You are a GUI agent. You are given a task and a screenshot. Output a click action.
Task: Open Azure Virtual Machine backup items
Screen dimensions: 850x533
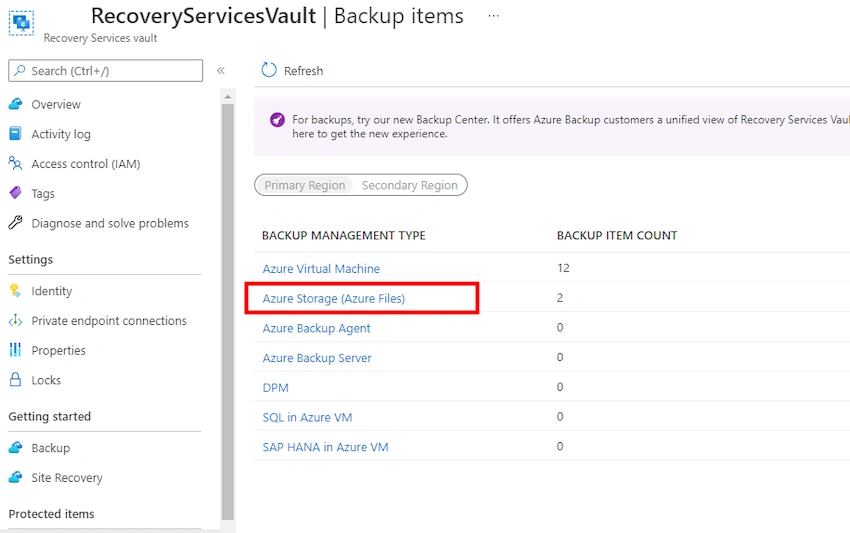pos(321,268)
